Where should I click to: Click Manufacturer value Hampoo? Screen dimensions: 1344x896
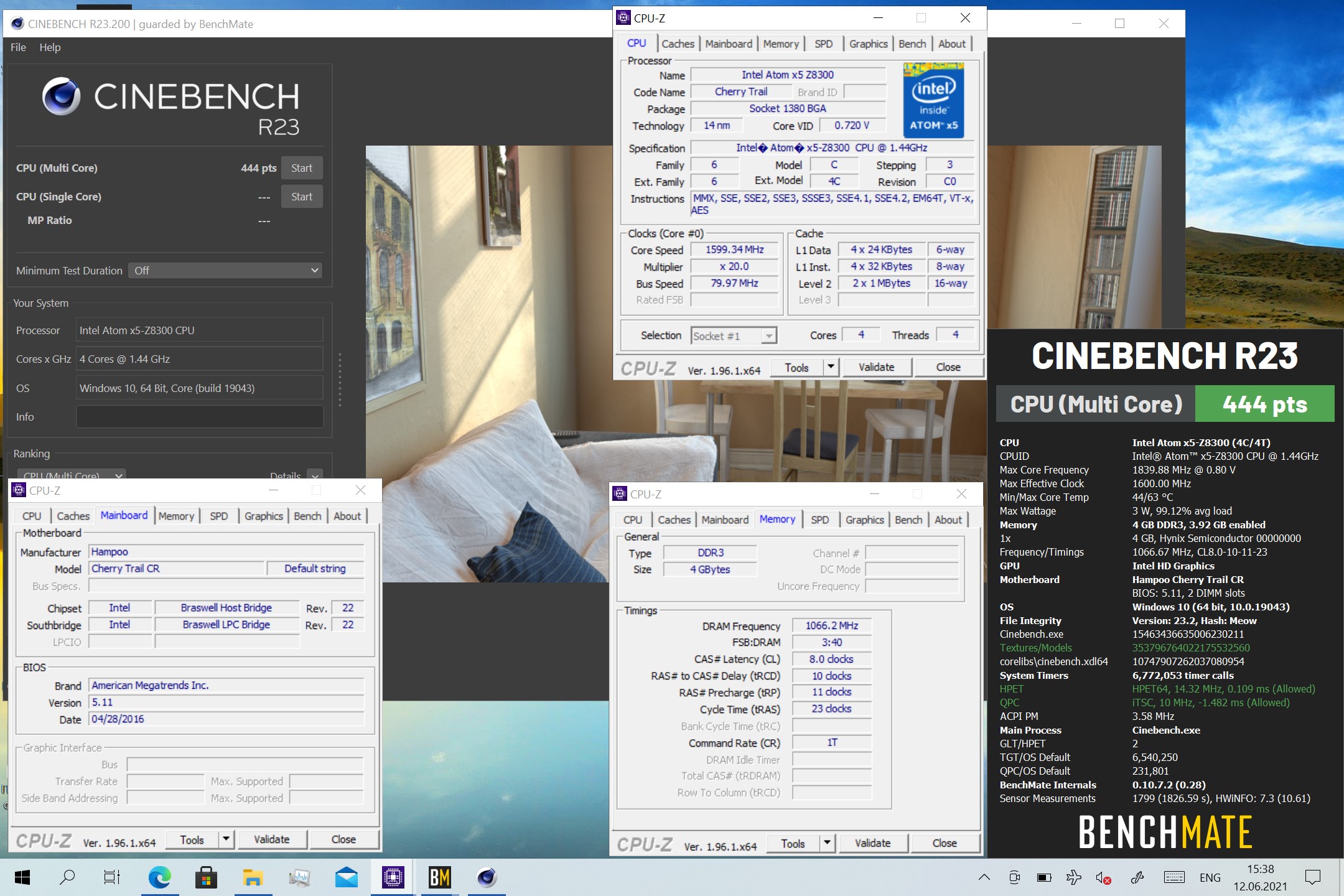click(x=226, y=552)
